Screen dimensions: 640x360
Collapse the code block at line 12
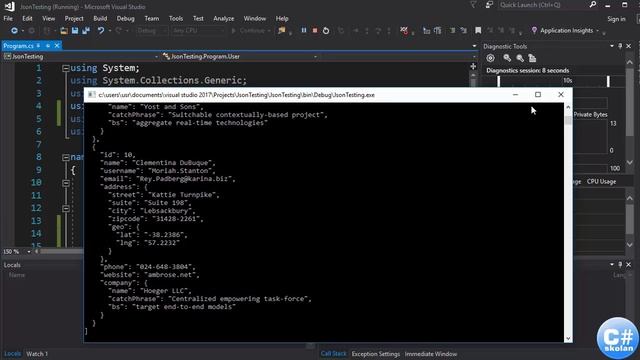66,209
